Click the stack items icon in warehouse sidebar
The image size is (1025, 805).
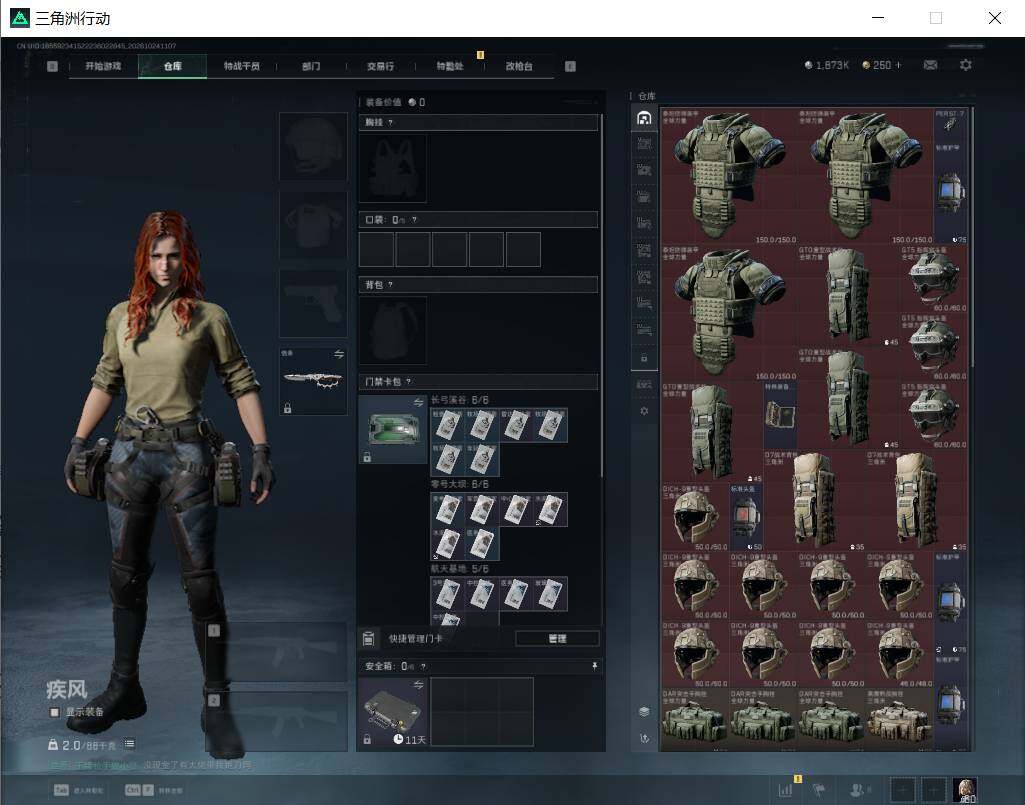[644, 711]
